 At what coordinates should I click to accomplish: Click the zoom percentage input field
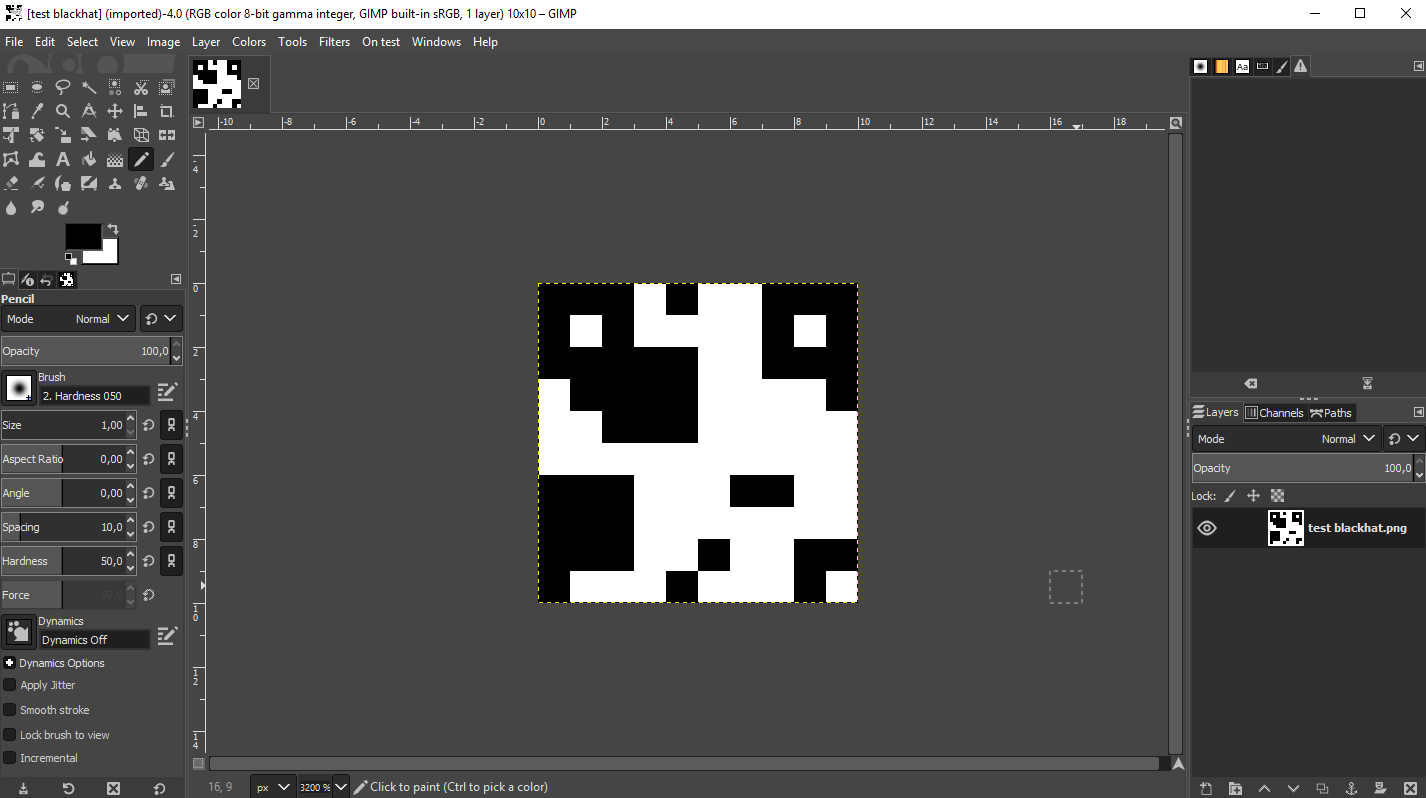pos(315,787)
